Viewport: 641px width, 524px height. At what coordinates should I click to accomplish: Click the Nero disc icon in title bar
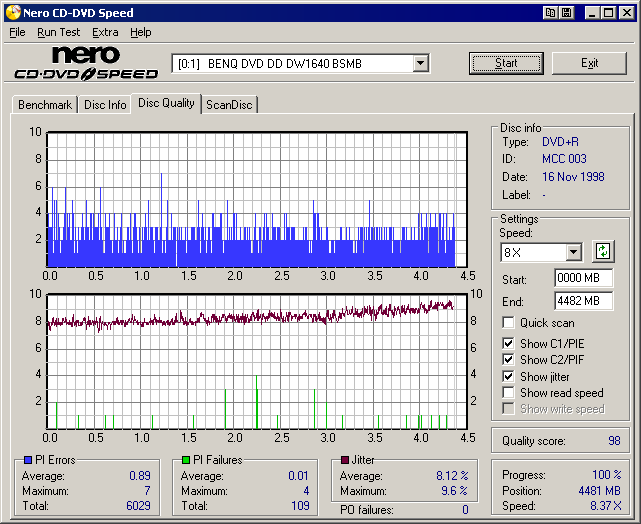coord(11,12)
